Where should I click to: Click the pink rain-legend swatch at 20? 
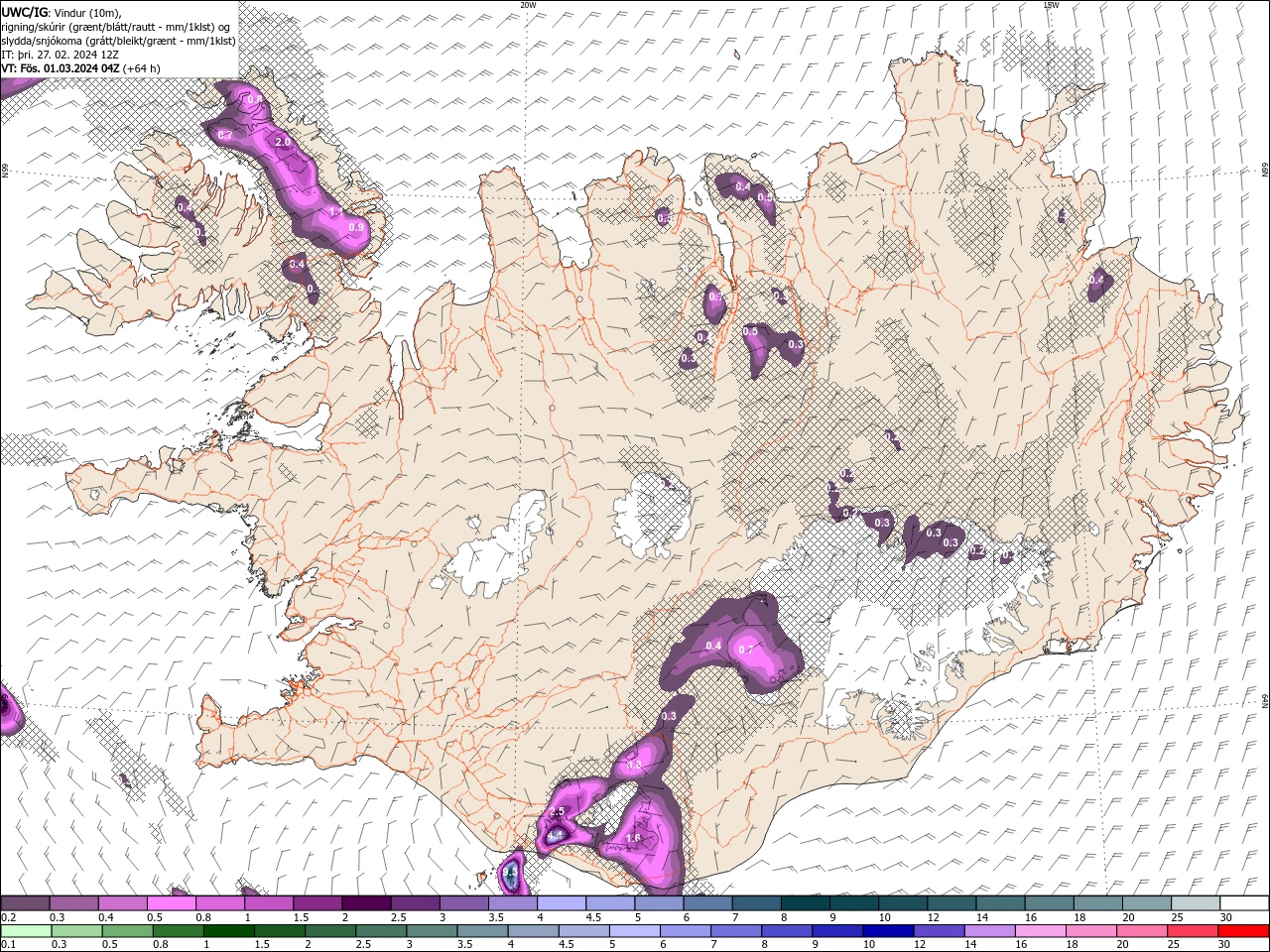pos(1142,931)
